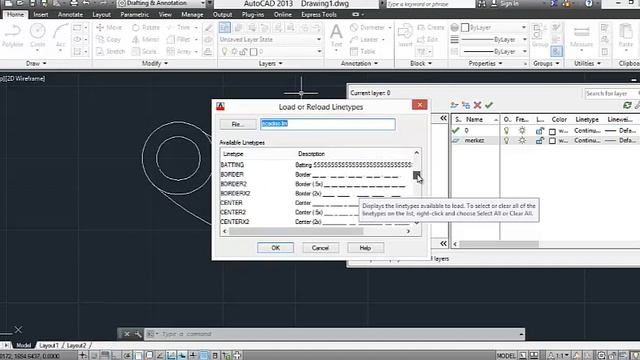
Task: Click Sign In in the title bar
Action: 509,4
